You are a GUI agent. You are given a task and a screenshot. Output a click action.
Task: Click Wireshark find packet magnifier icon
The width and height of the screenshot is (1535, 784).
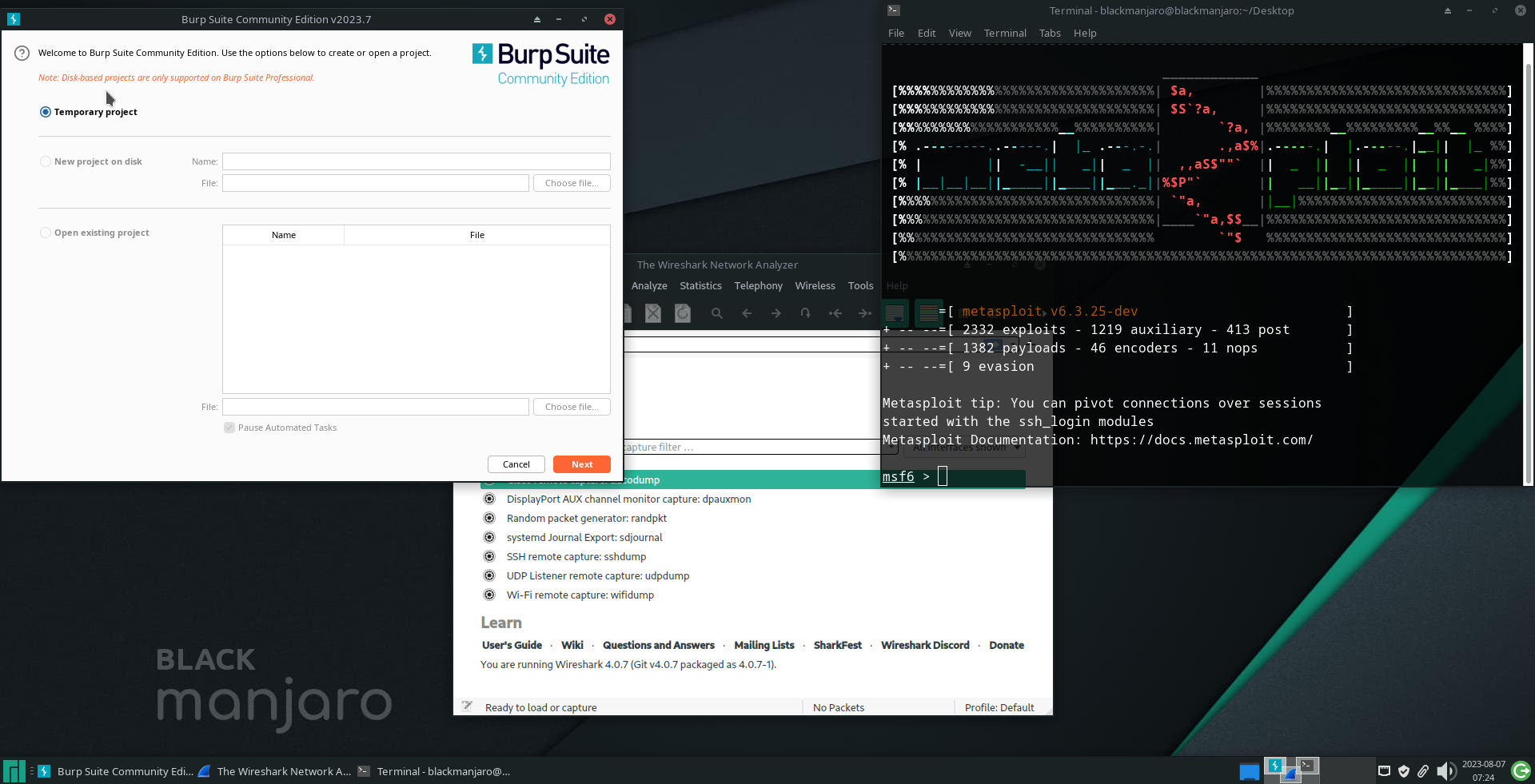717,313
